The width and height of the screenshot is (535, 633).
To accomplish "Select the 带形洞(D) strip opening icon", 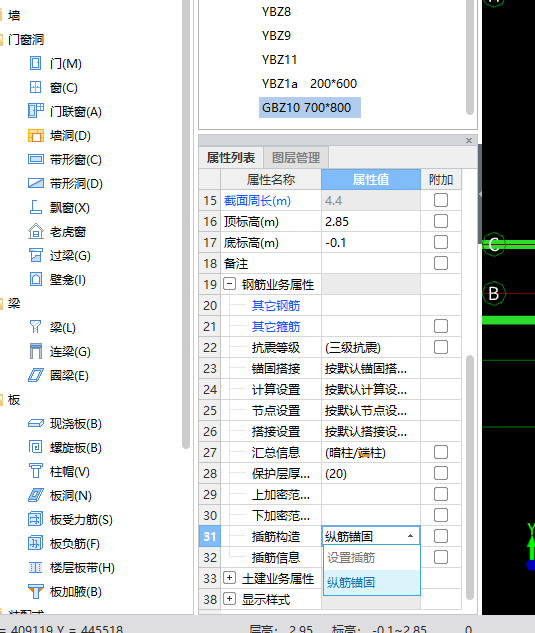I will [36, 183].
